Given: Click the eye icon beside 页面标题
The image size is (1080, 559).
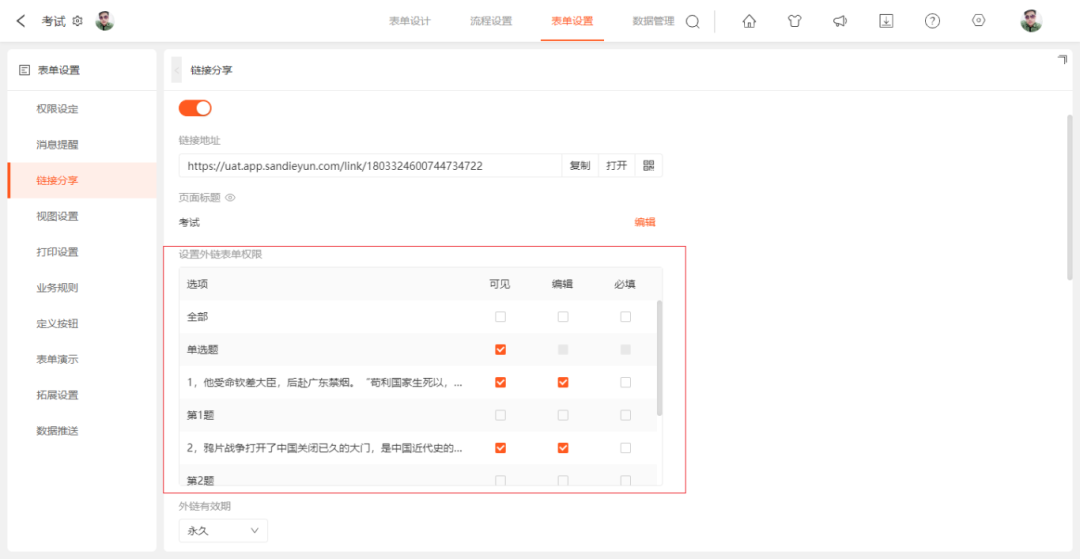Looking at the screenshot, I should pos(230,198).
